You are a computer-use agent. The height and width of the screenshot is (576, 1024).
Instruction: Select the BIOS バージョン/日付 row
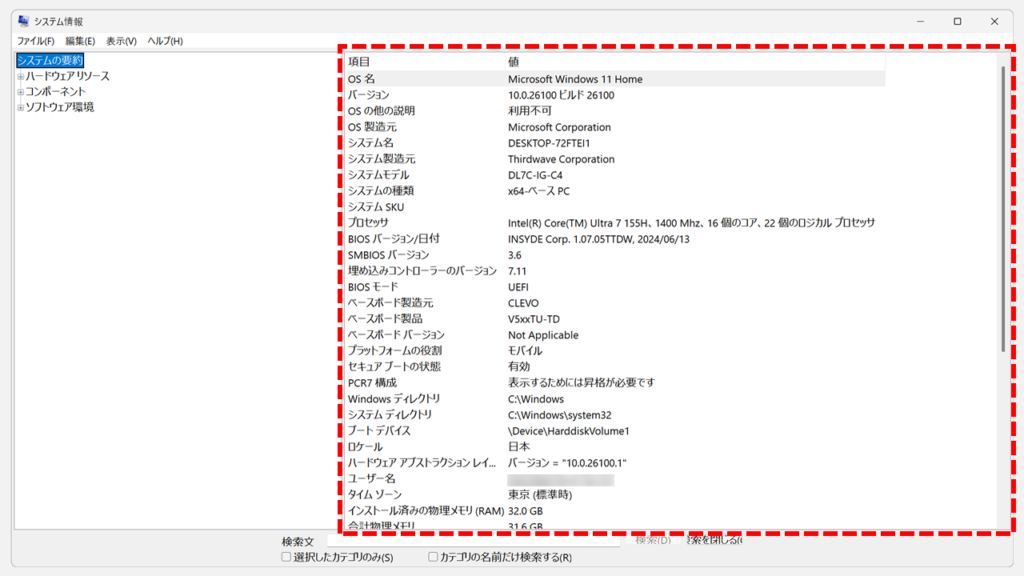pyautogui.click(x=615, y=239)
